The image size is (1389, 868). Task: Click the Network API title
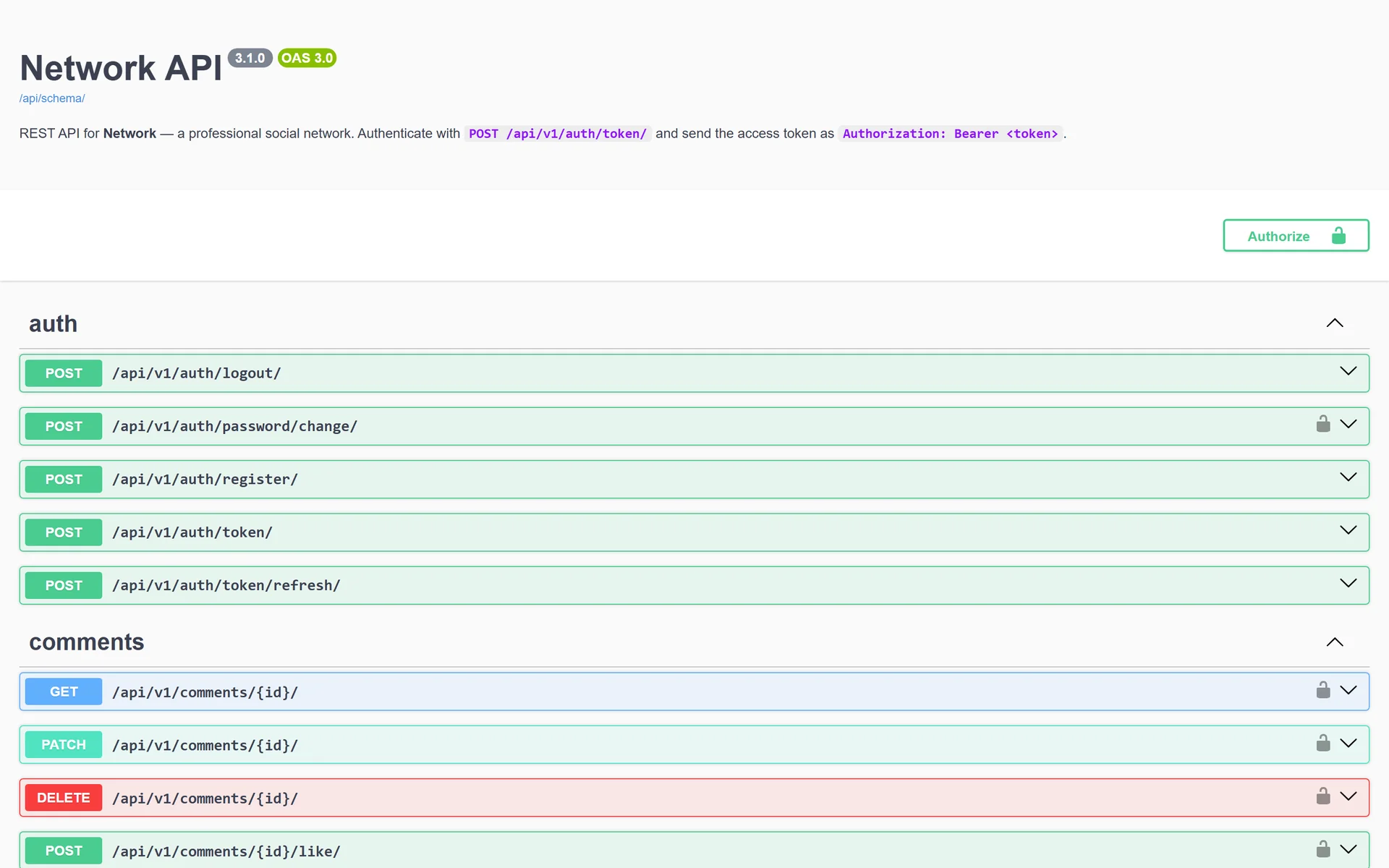click(121, 68)
